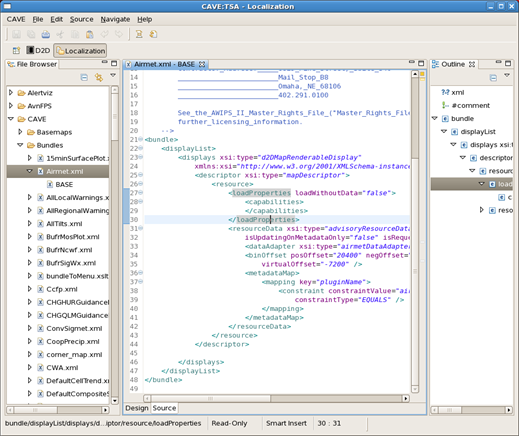Select the bundle element icon in Outline
Image resolution: width=519 pixels, height=436 pixels.
click(445, 119)
